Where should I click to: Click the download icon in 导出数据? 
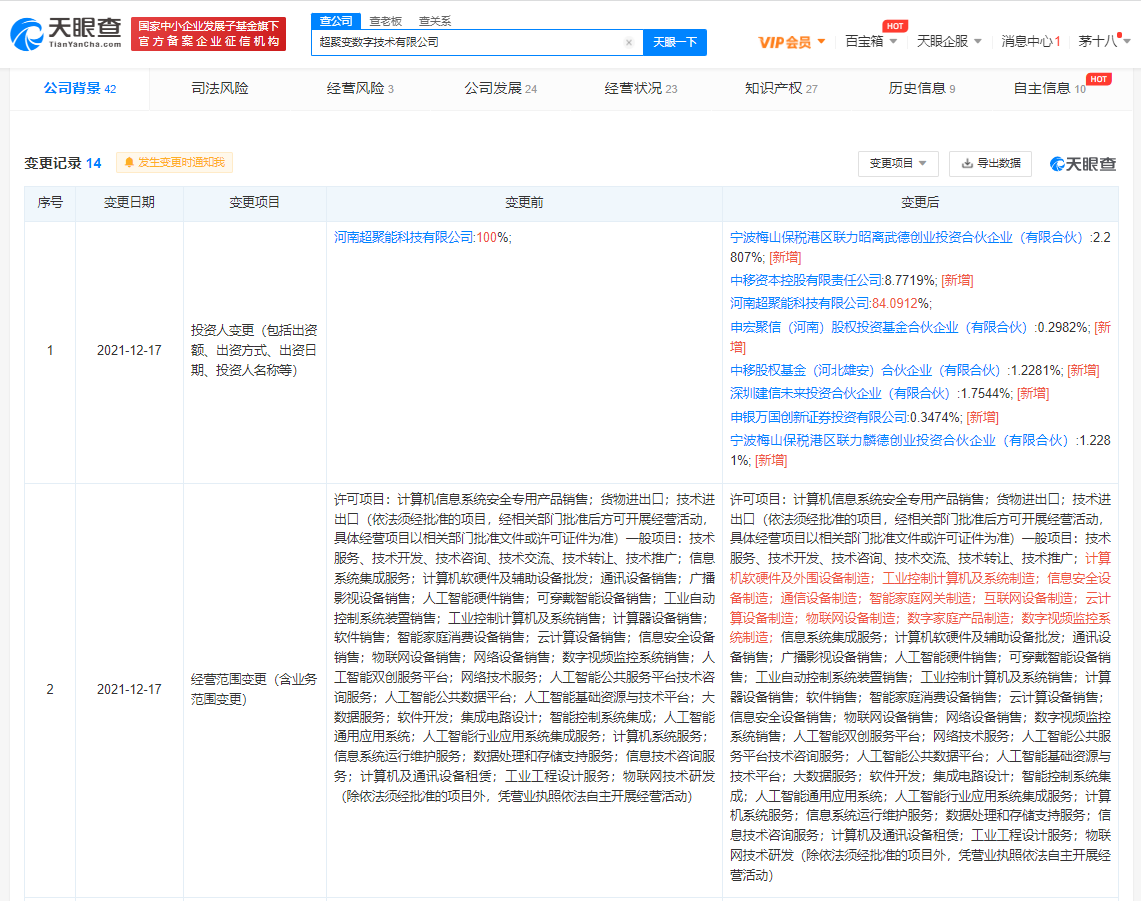[x=967, y=163]
